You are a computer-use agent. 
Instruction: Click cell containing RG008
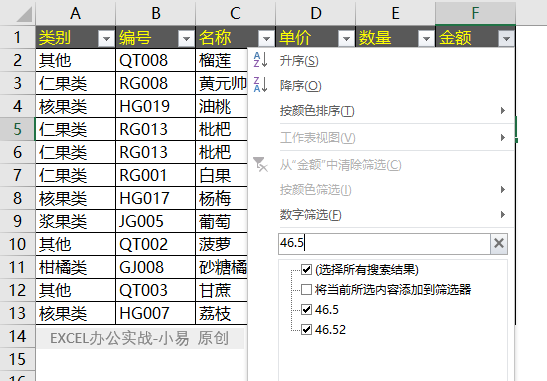click(x=156, y=83)
